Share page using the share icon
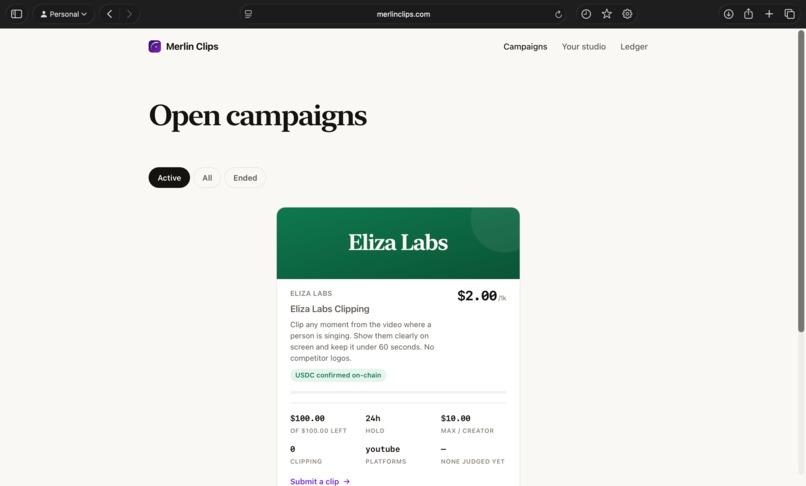Viewport: 806px width, 486px height. pyautogui.click(x=748, y=14)
